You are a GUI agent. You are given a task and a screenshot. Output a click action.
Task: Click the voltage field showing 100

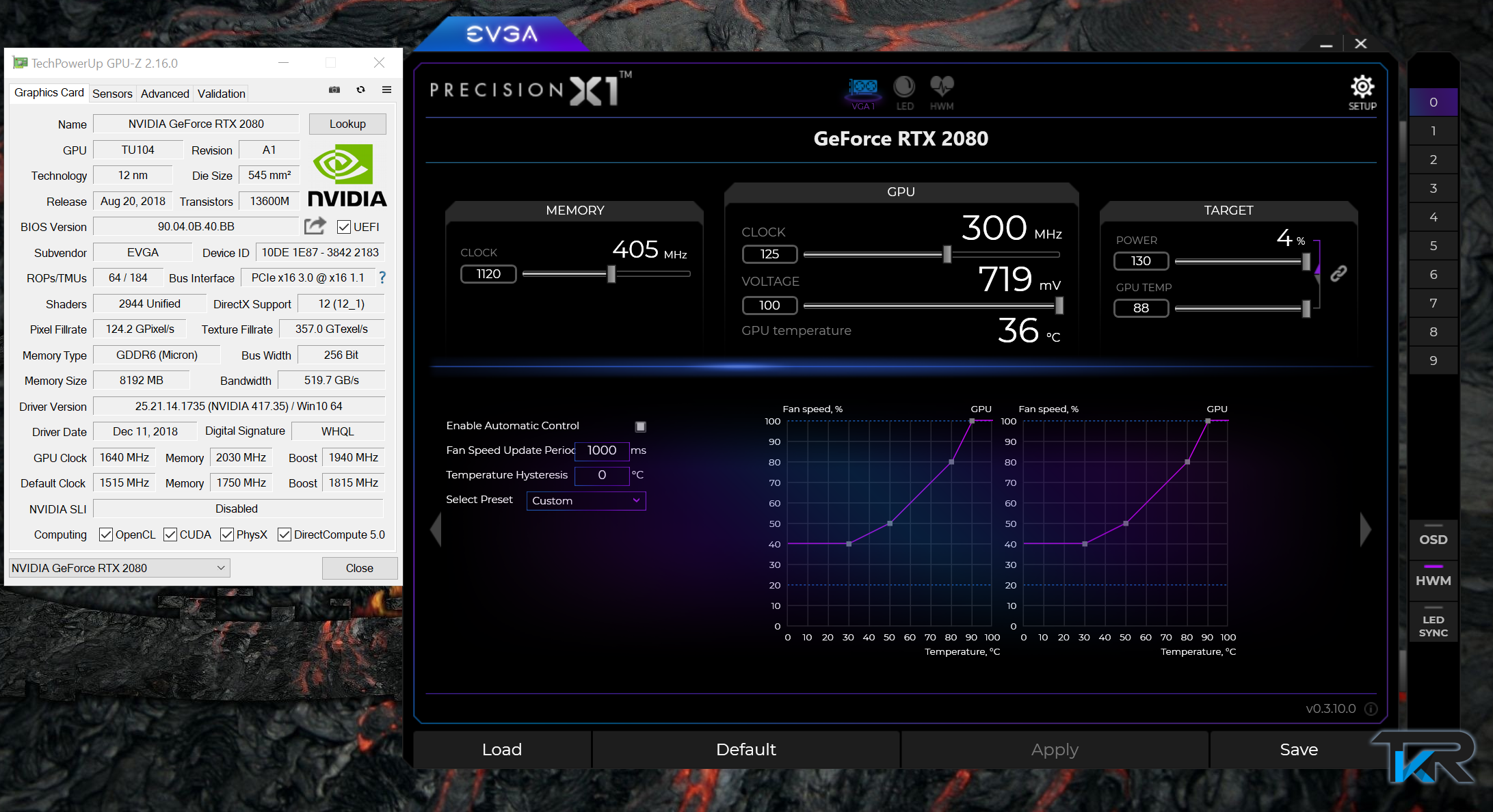769,306
